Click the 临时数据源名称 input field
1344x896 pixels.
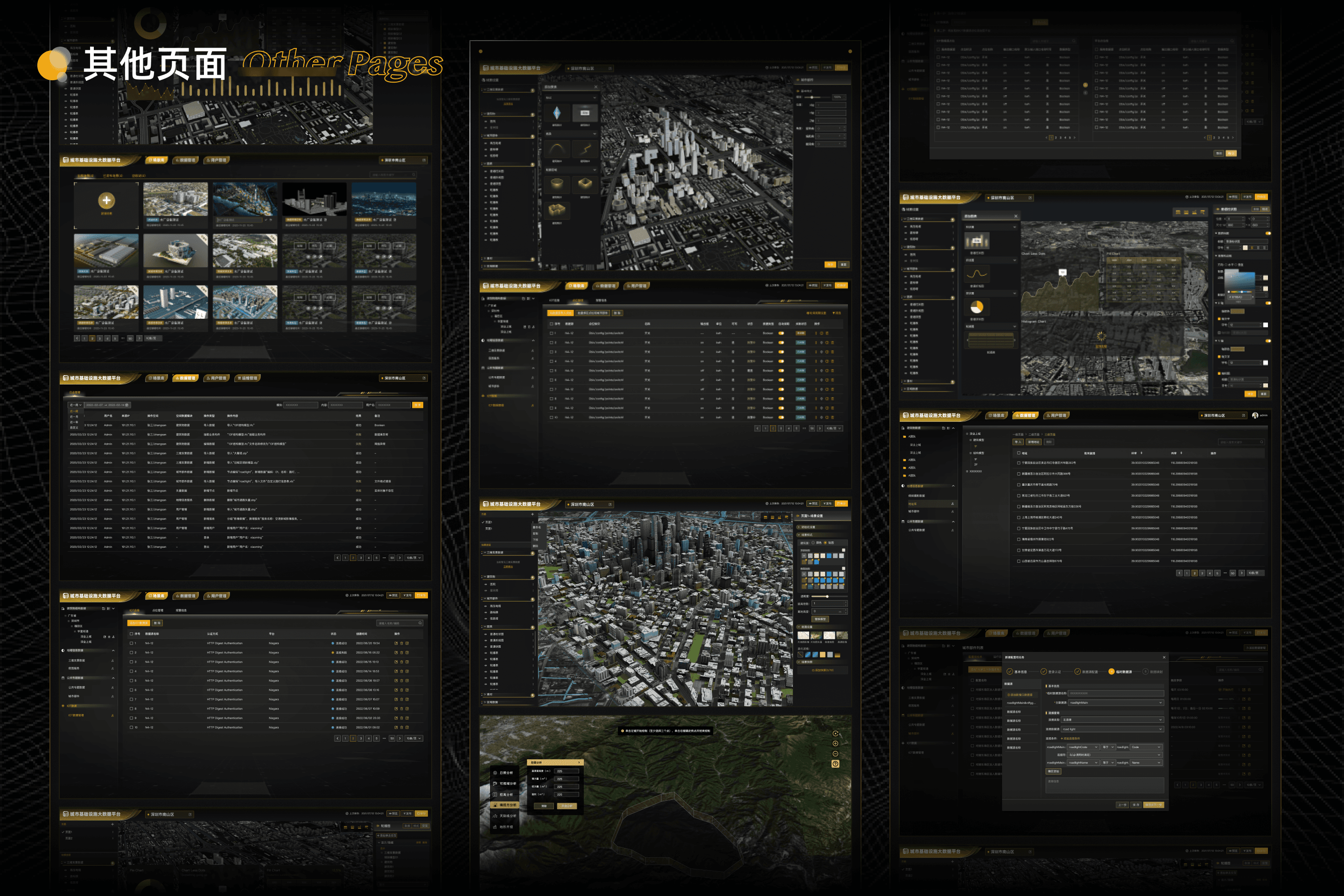(1115, 693)
